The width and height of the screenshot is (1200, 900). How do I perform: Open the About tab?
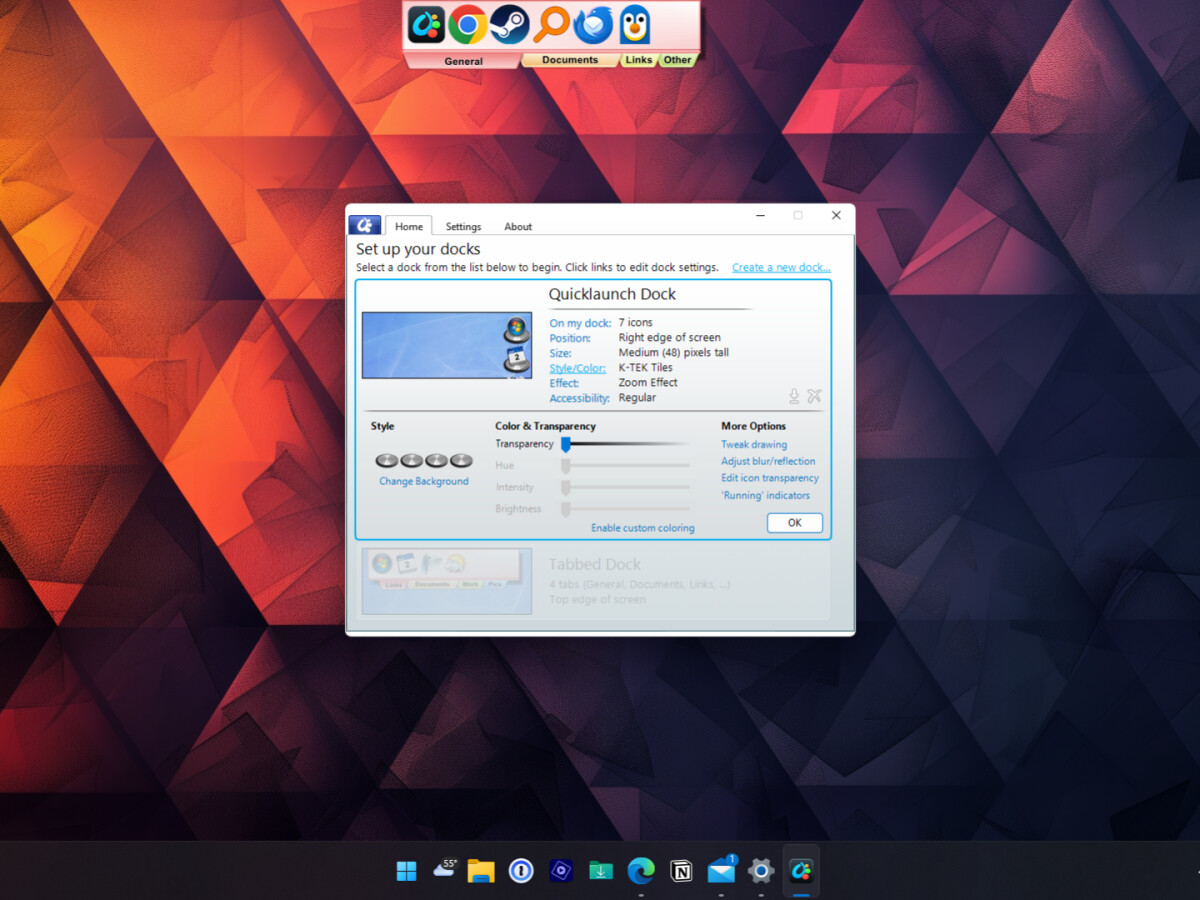tap(518, 226)
